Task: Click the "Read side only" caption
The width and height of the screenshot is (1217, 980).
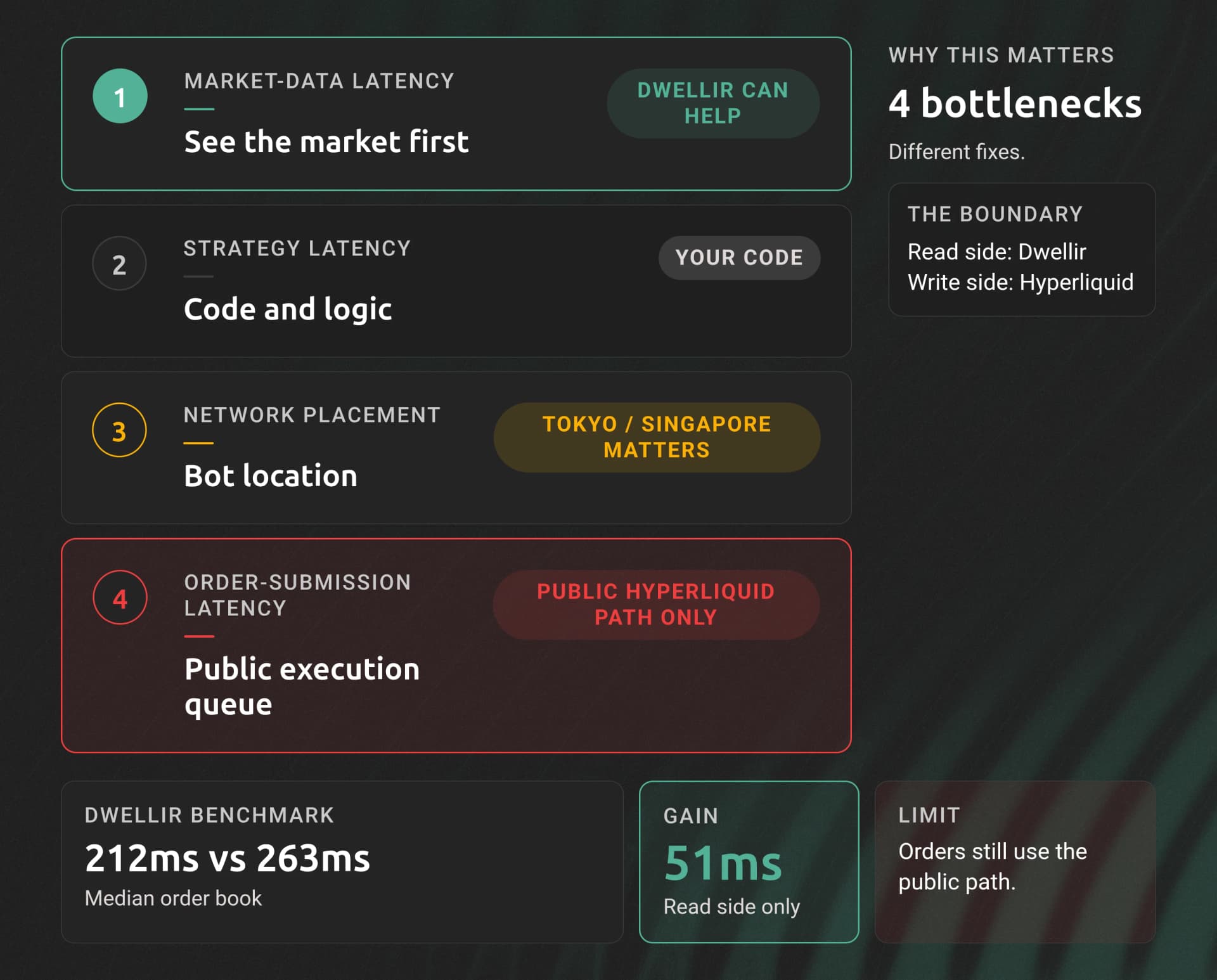Action: (x=731, y=907)
